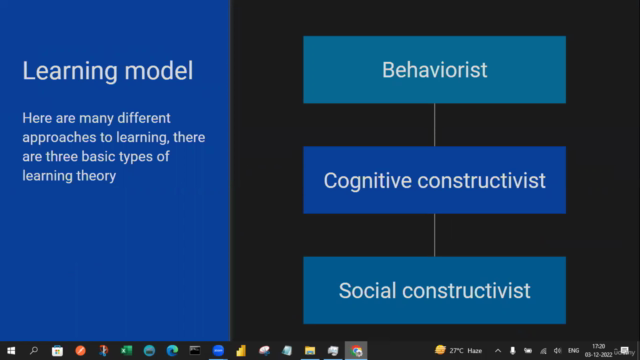This screenshot has height=360, width=640.
Task: Open the volume speaker tray icon
Action: (x=558, y=351)
